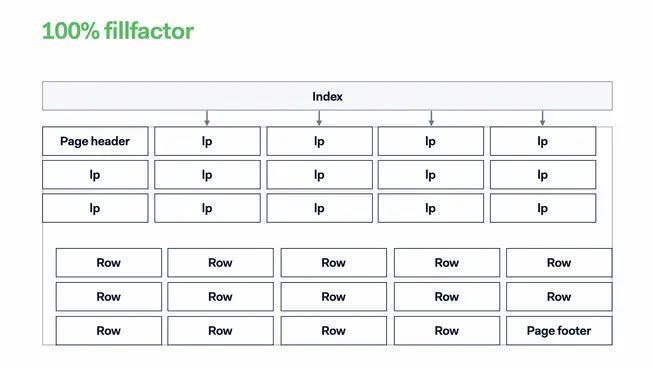
Task: Click the third arrow below Index
Action: 431,118
